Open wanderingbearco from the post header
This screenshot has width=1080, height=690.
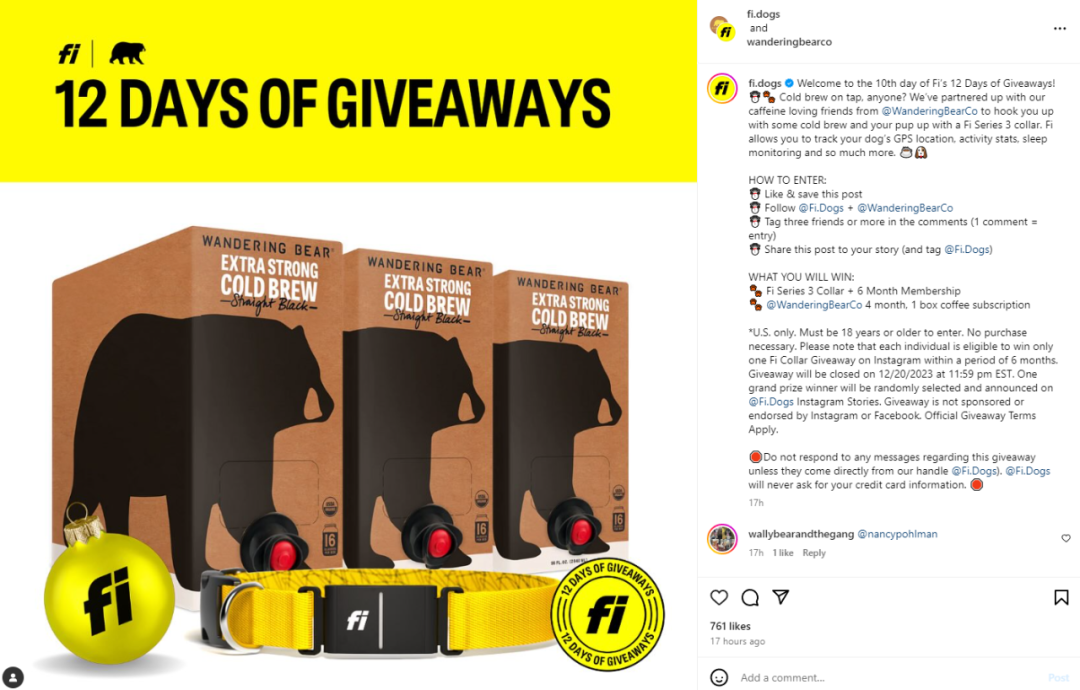tap(789, 42)
